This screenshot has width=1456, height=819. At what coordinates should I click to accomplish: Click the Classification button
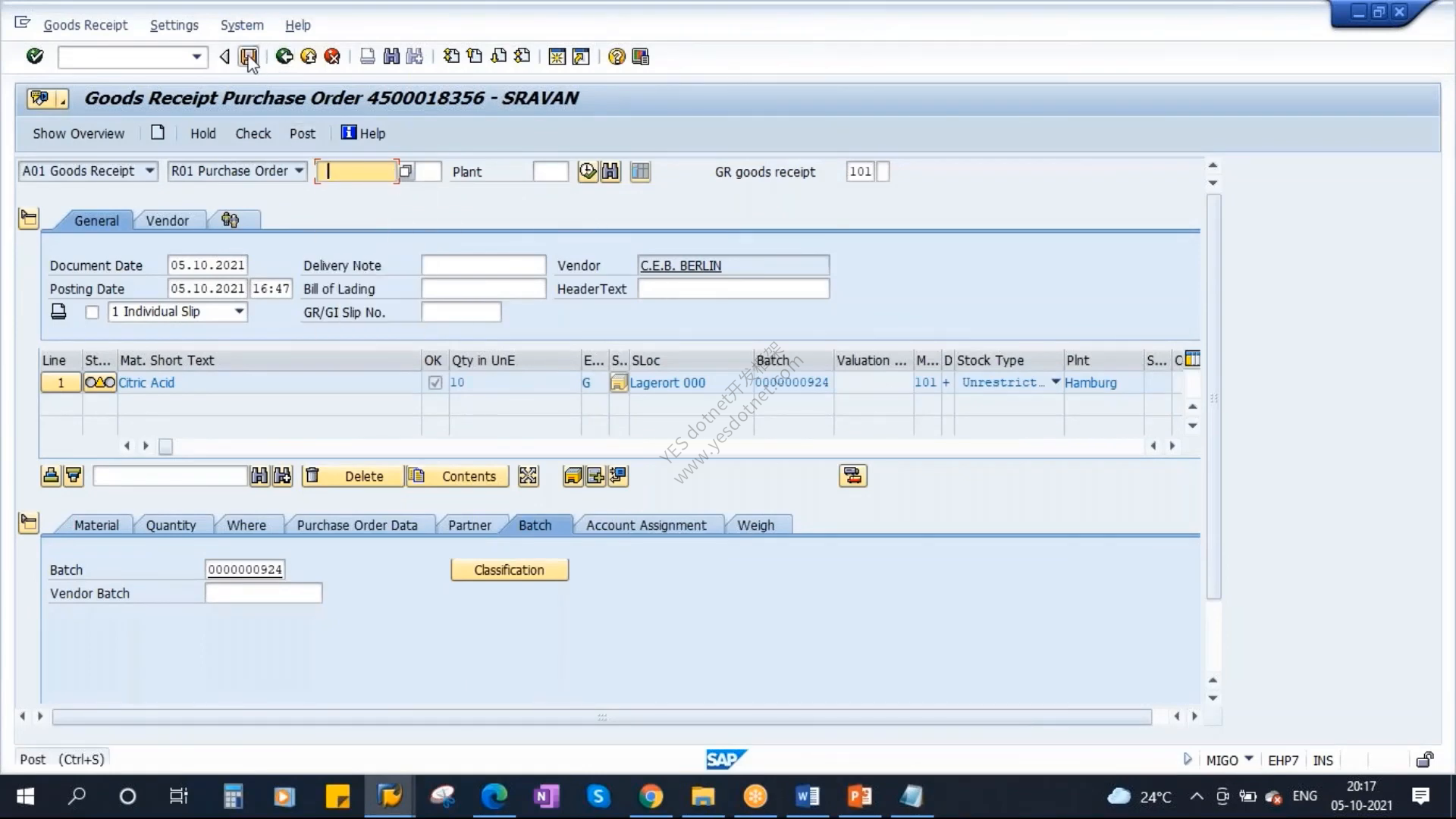point(510,570)
